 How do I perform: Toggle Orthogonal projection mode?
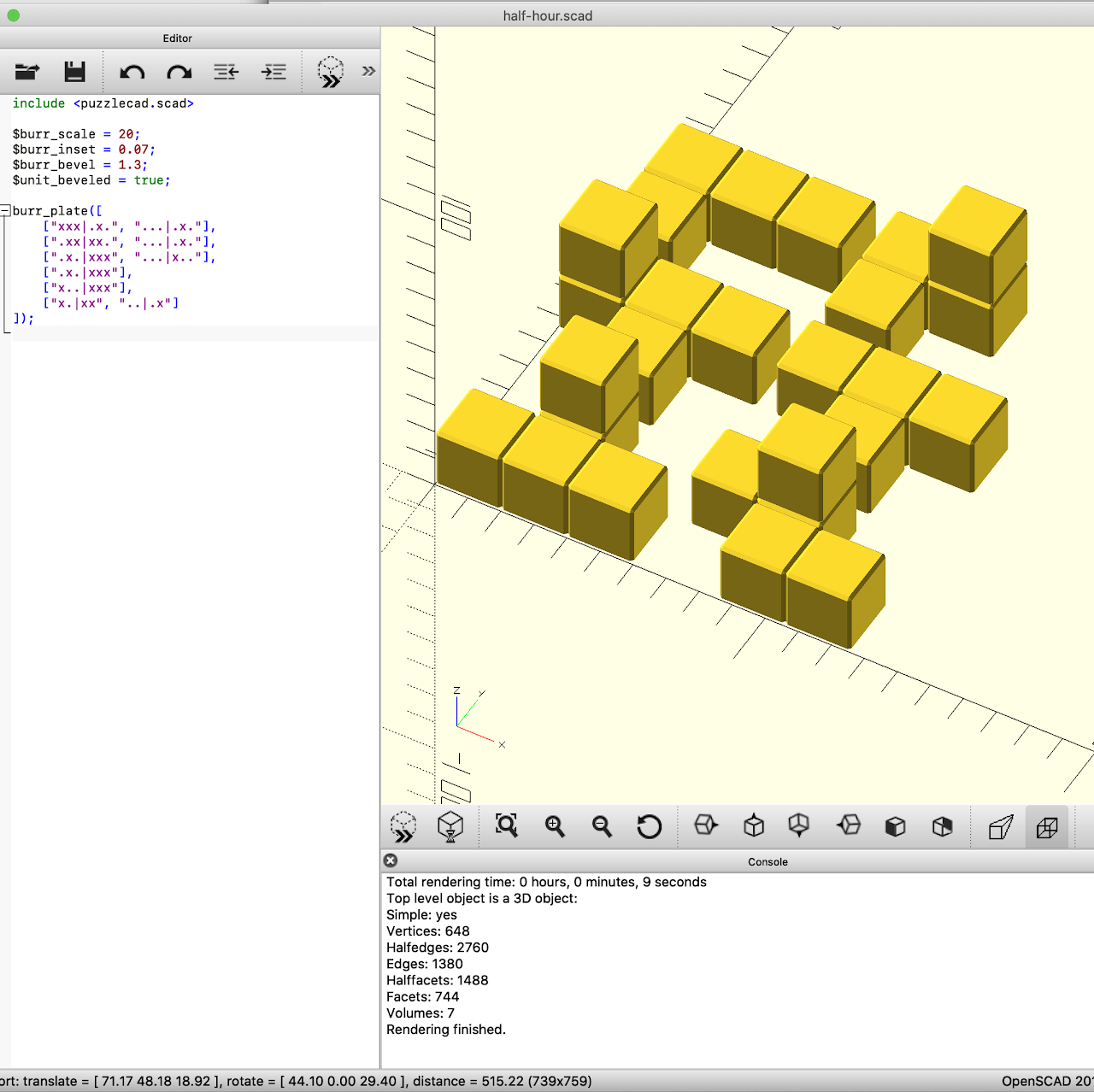point(1047,826)
